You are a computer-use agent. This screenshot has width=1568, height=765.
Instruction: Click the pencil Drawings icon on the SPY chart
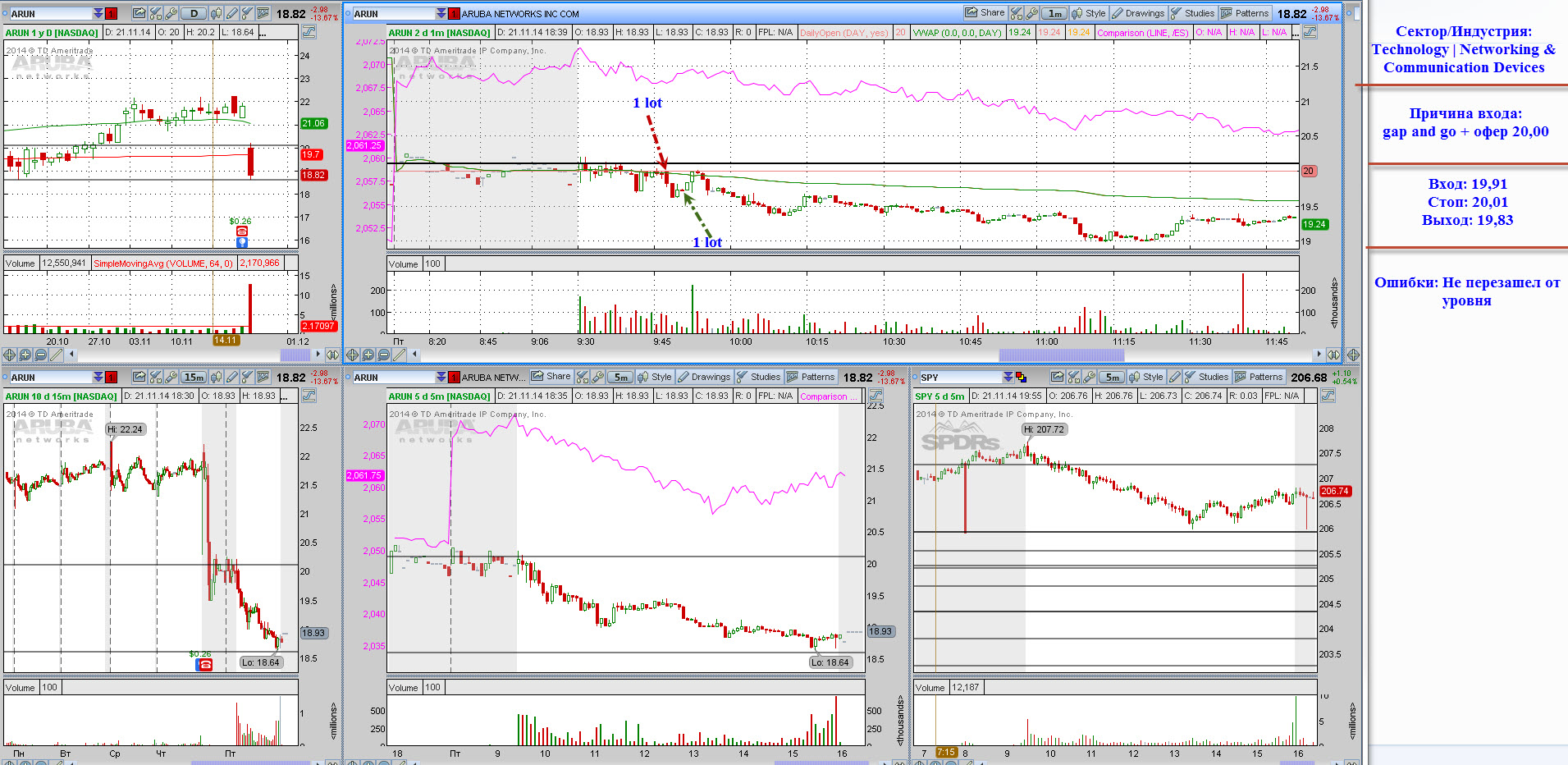click(1175, 377)
